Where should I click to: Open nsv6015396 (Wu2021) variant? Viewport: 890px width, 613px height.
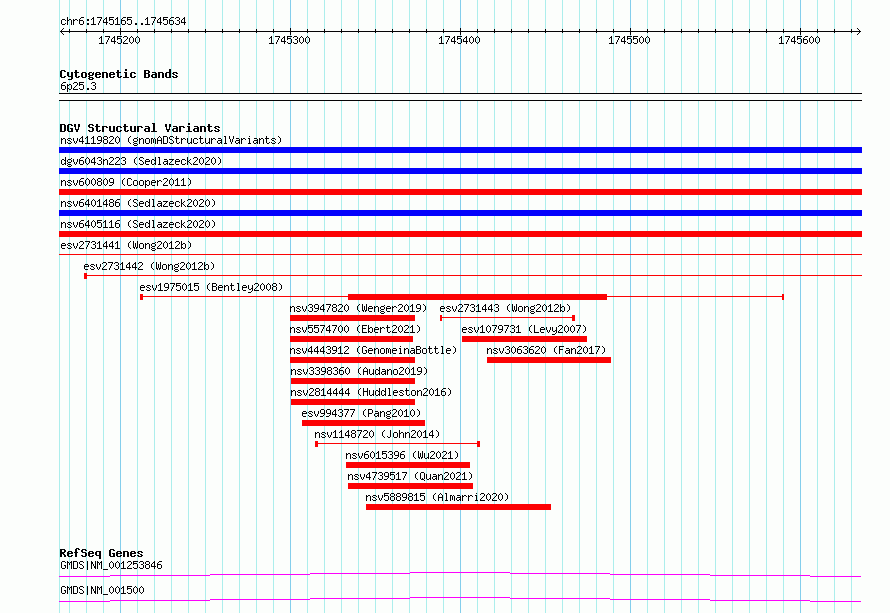coord(402,455)
